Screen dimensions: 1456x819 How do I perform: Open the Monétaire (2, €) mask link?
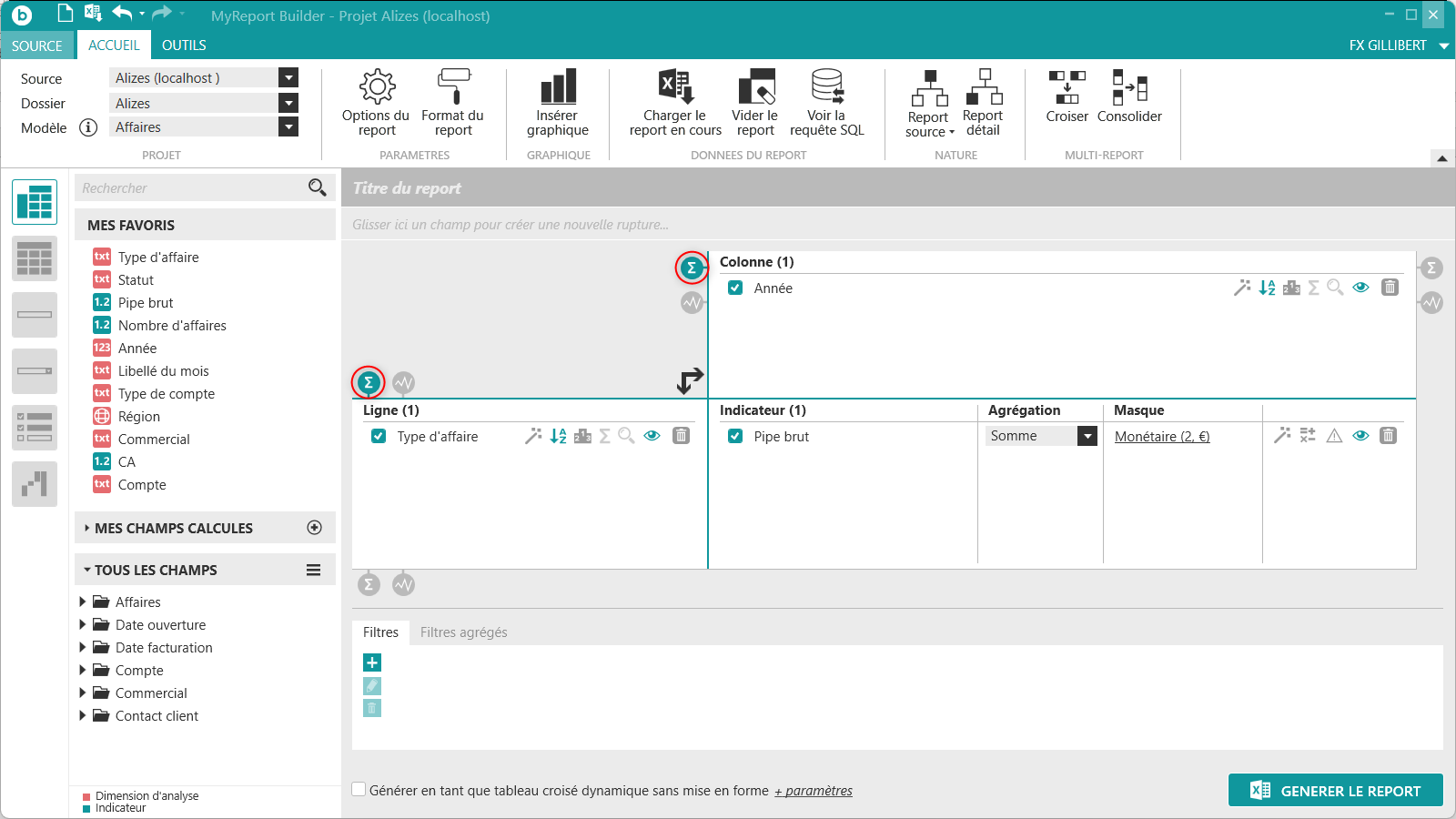[x=1162, y=437]
